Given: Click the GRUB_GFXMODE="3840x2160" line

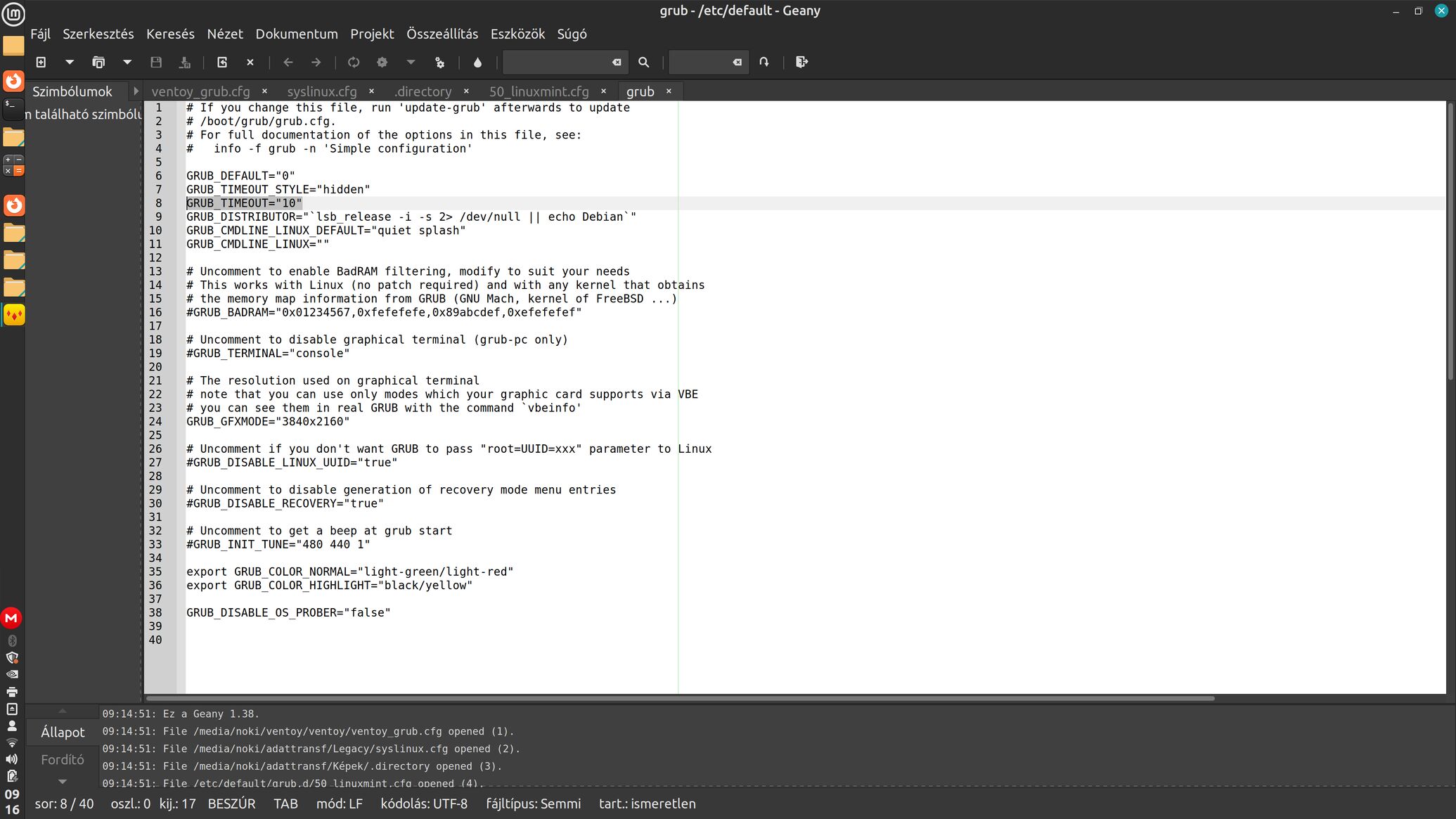Looking at the screenshot, I should 268,421.
